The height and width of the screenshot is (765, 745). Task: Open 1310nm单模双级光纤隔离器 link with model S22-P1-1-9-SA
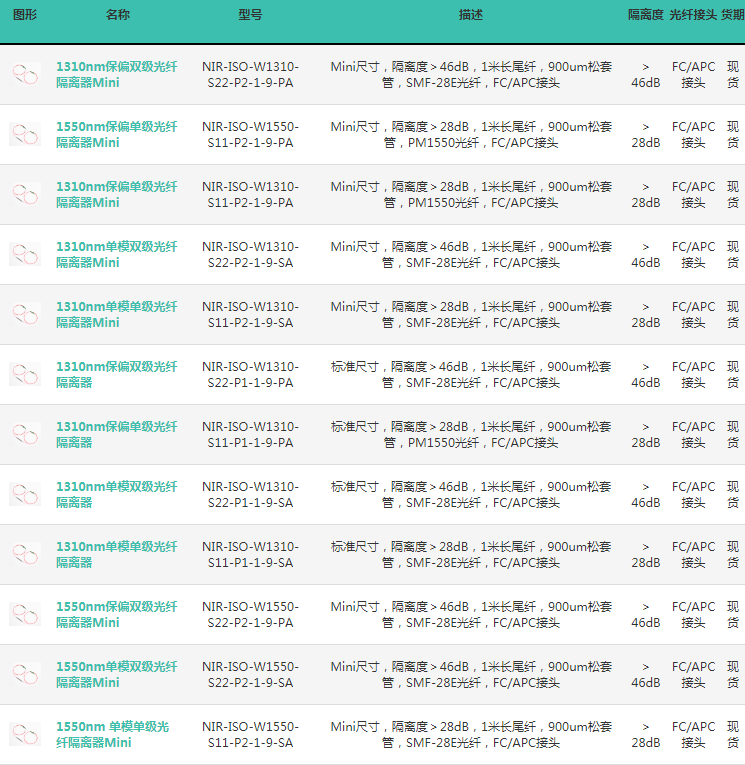[x=116, y=495]
